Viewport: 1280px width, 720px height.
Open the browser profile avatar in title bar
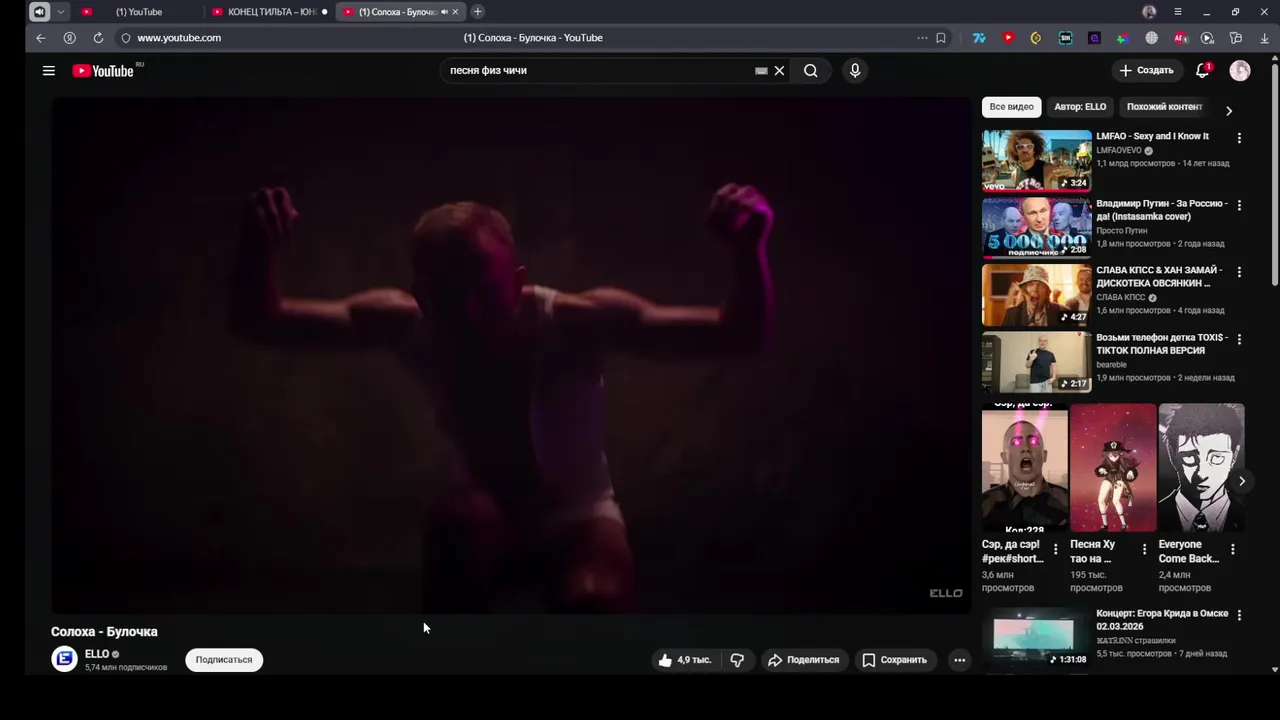(1149, 12)
